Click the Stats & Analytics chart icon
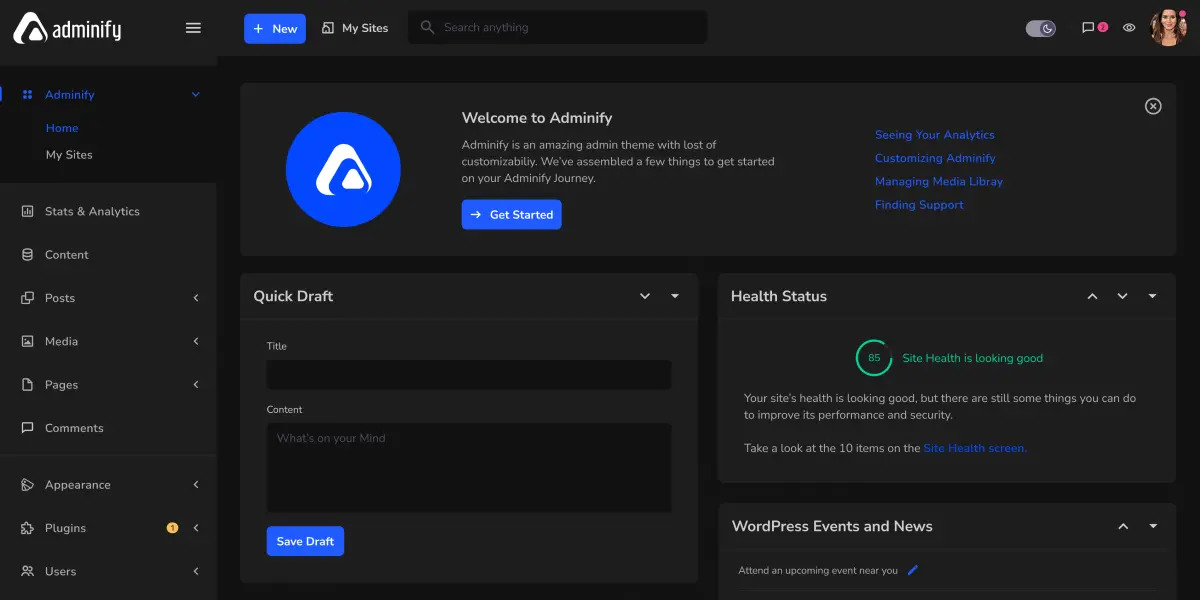This screenshot has width=1200, height=600. click(27, 211)
